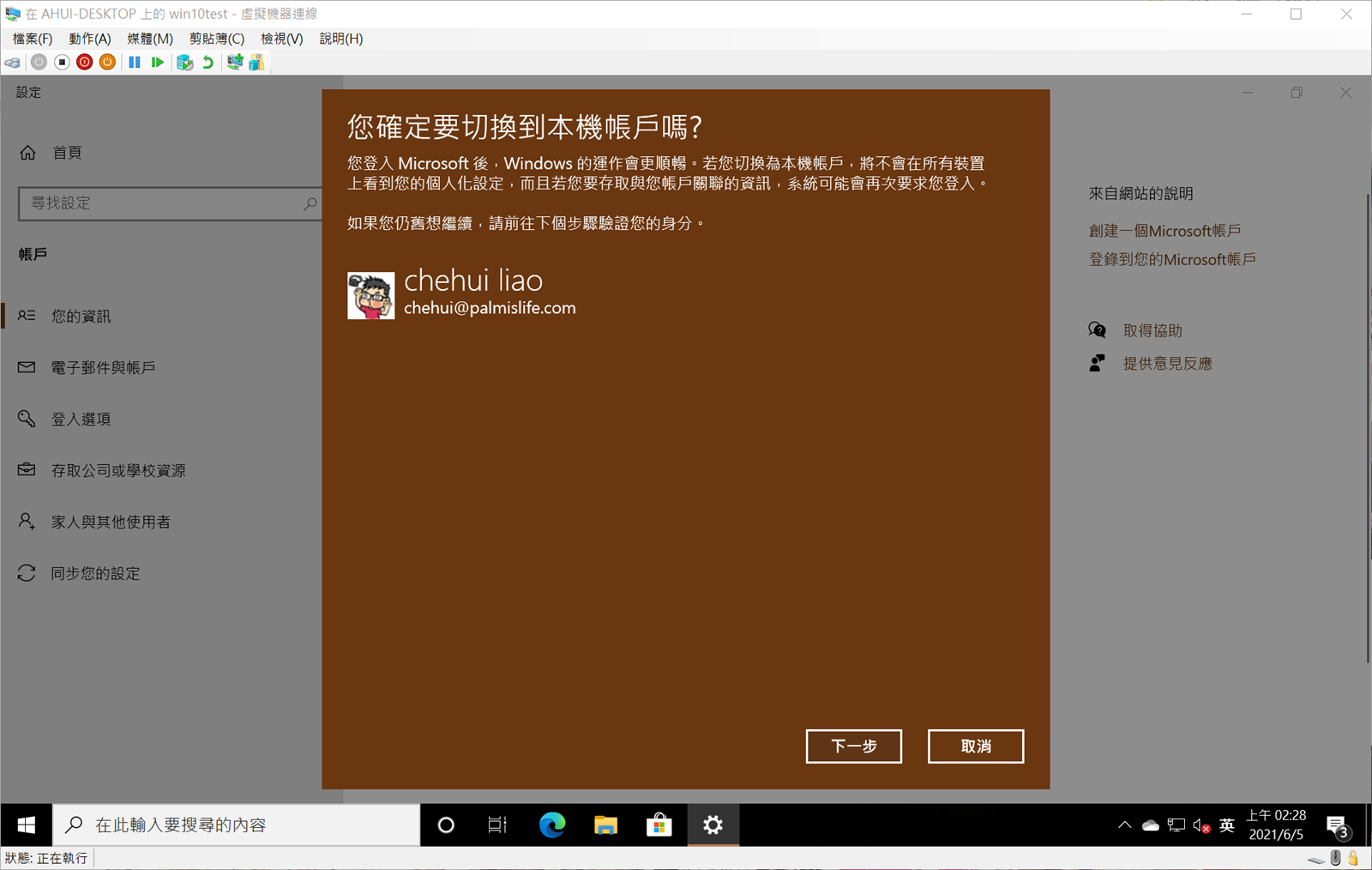Click the green Reset/Resume play icon
1372x870 pixels.
[x=158, y=63]
